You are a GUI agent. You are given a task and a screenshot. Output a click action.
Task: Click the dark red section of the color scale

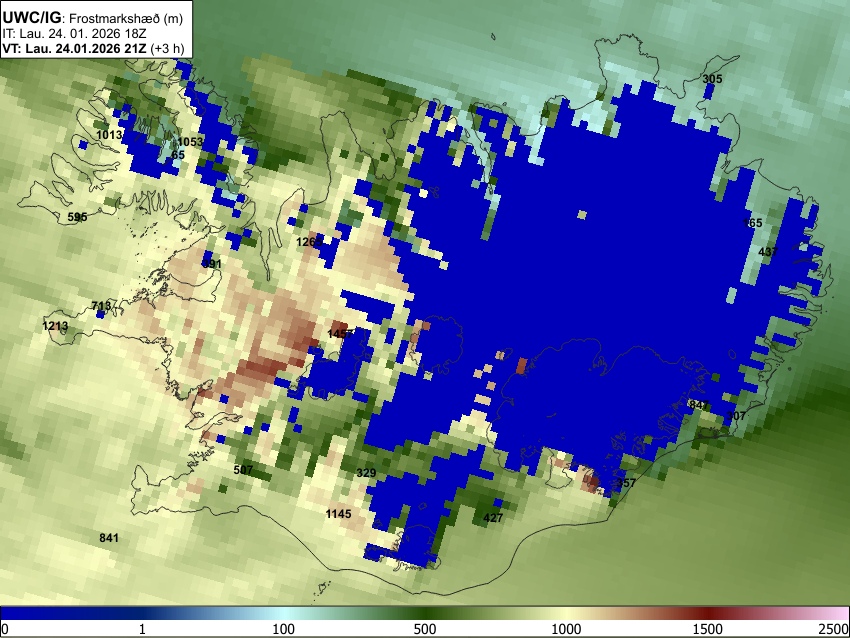(708, 614)
